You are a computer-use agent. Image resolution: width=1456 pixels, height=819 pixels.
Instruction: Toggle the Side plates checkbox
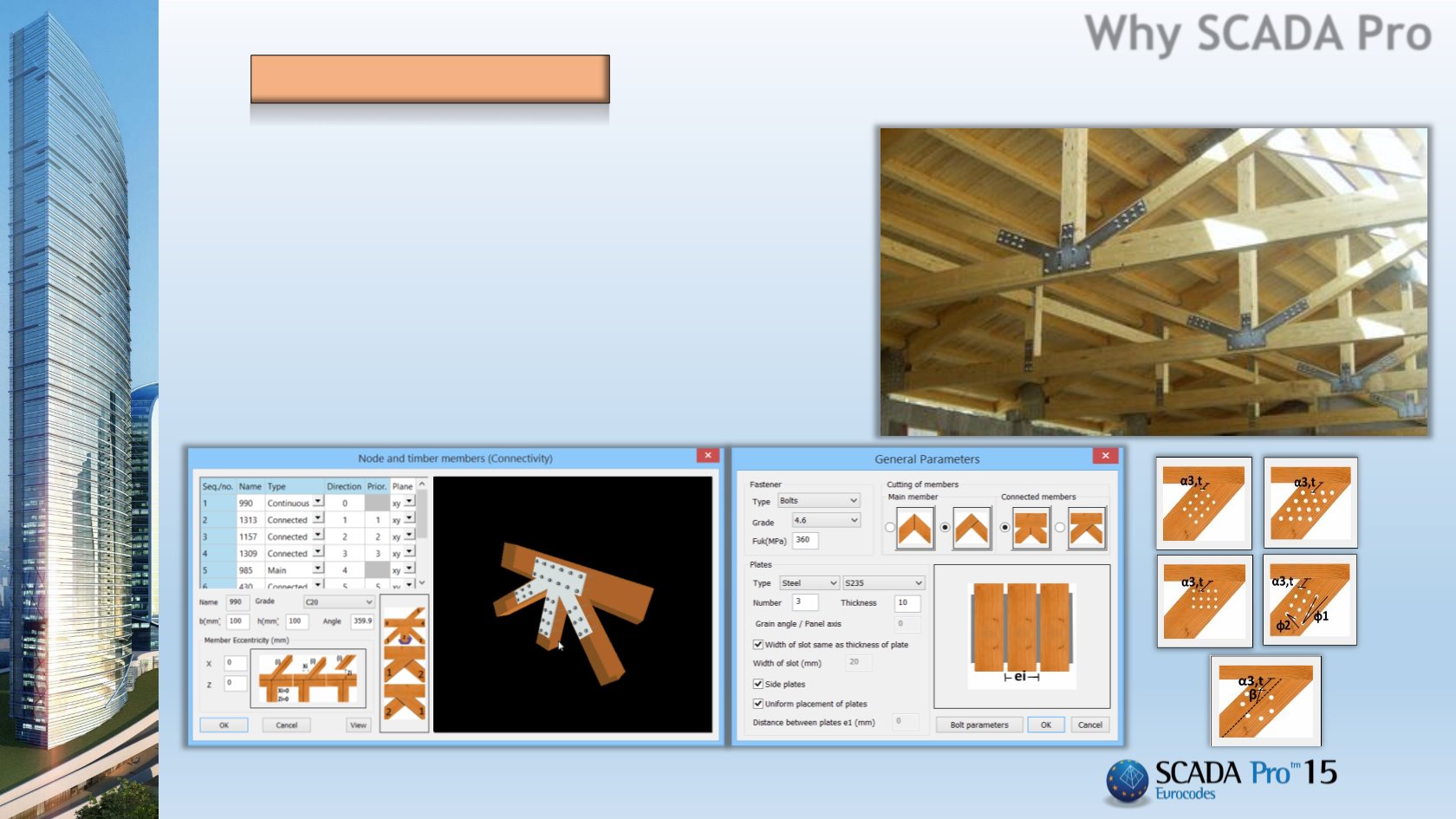coord(758,684)
